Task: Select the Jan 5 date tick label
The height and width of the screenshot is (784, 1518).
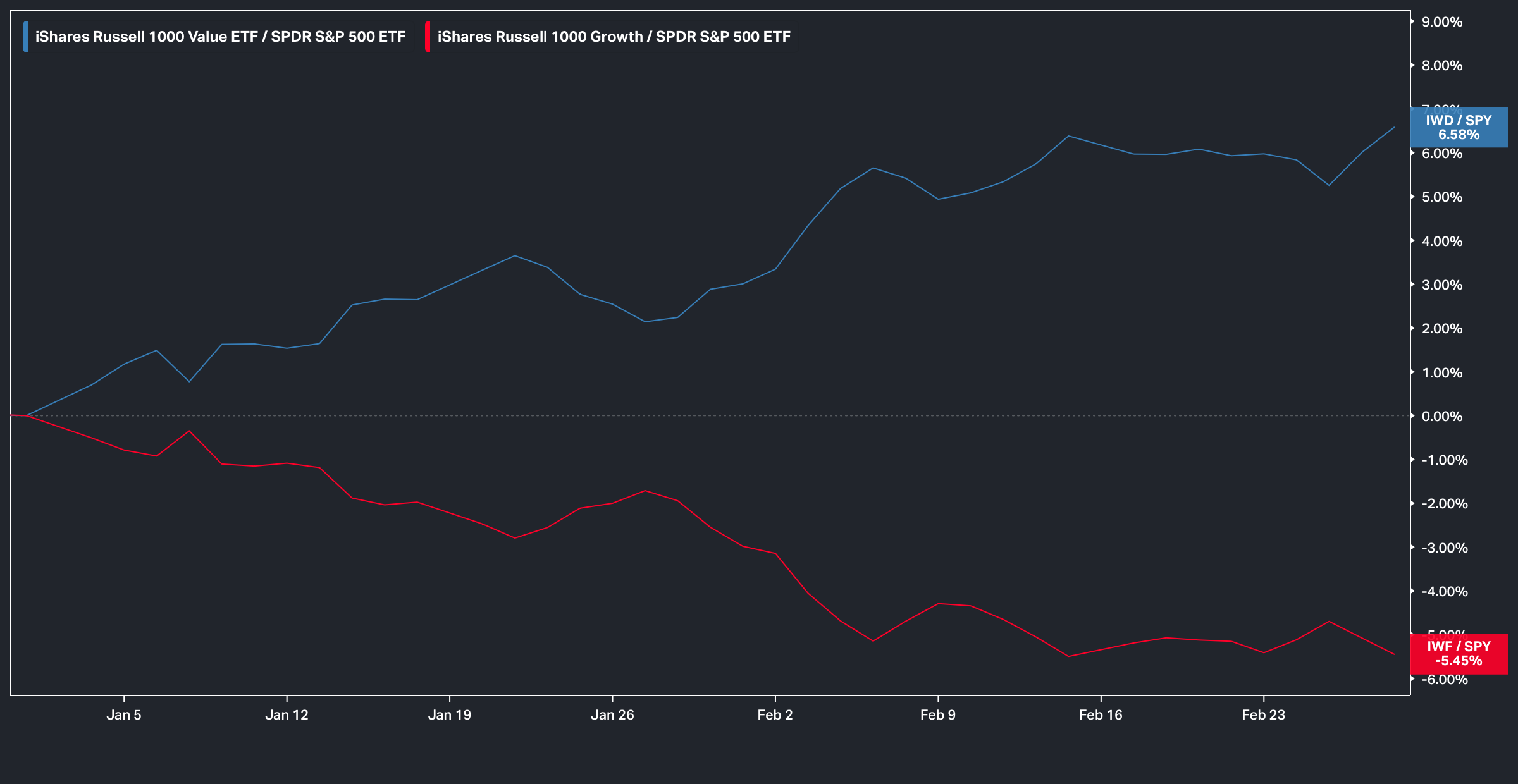Action: [124, 715]
